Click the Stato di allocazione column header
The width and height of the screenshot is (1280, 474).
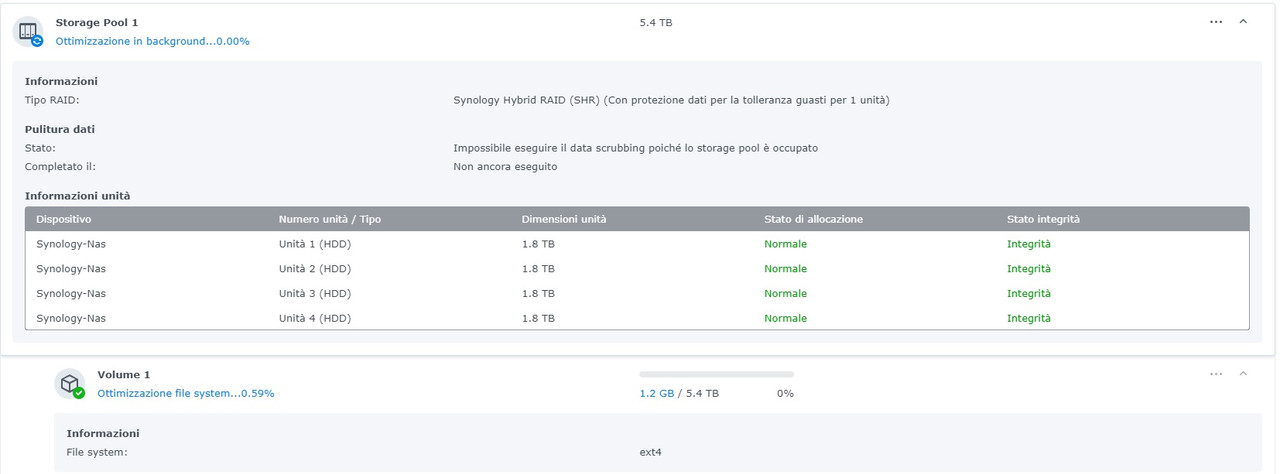point(813,219)
